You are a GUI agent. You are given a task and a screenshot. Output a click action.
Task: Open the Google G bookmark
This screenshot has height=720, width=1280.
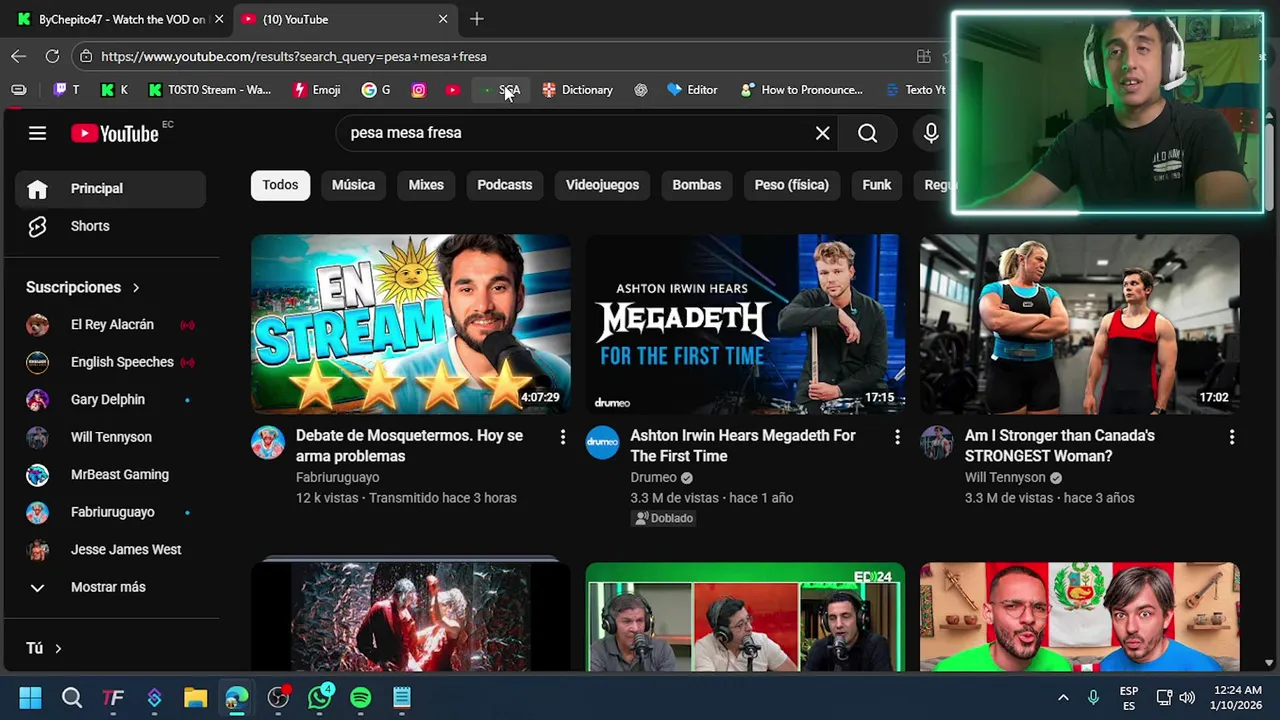376,90
